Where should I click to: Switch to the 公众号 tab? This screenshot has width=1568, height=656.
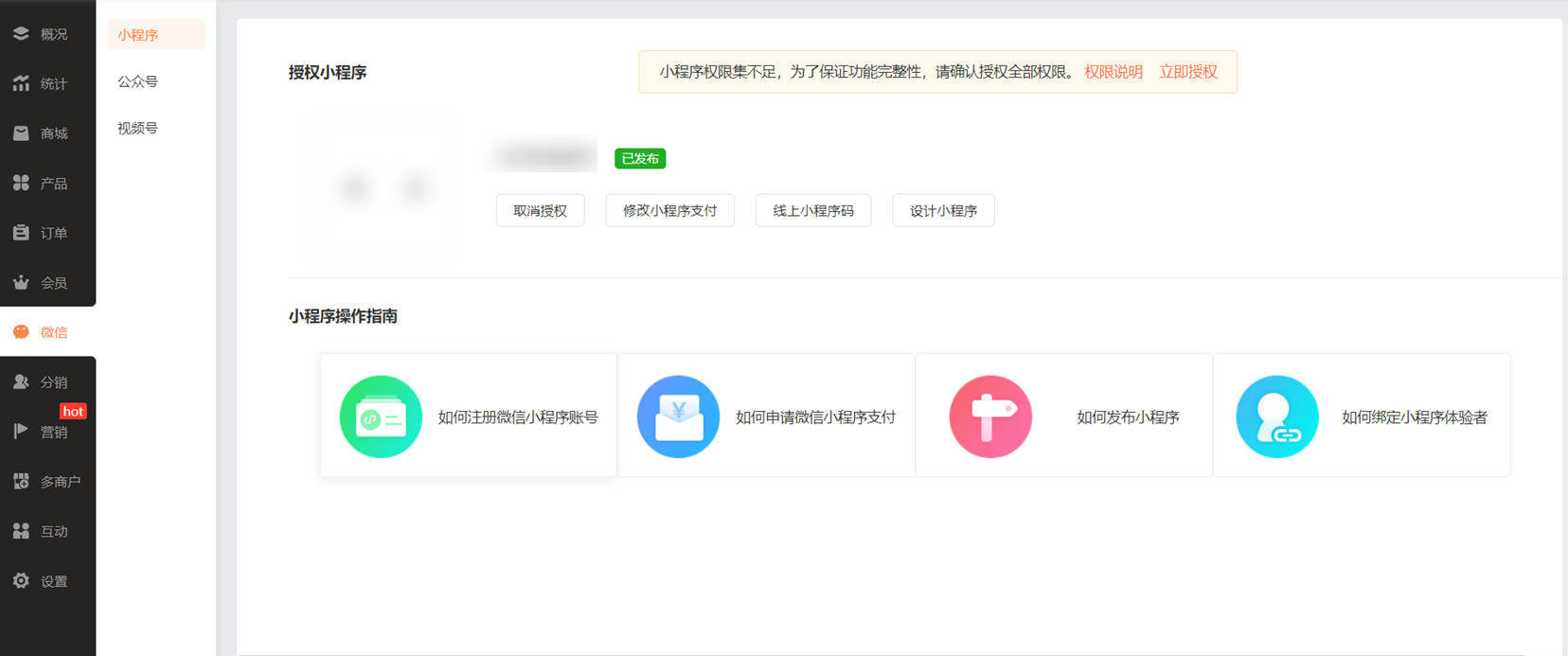[137, 81]
